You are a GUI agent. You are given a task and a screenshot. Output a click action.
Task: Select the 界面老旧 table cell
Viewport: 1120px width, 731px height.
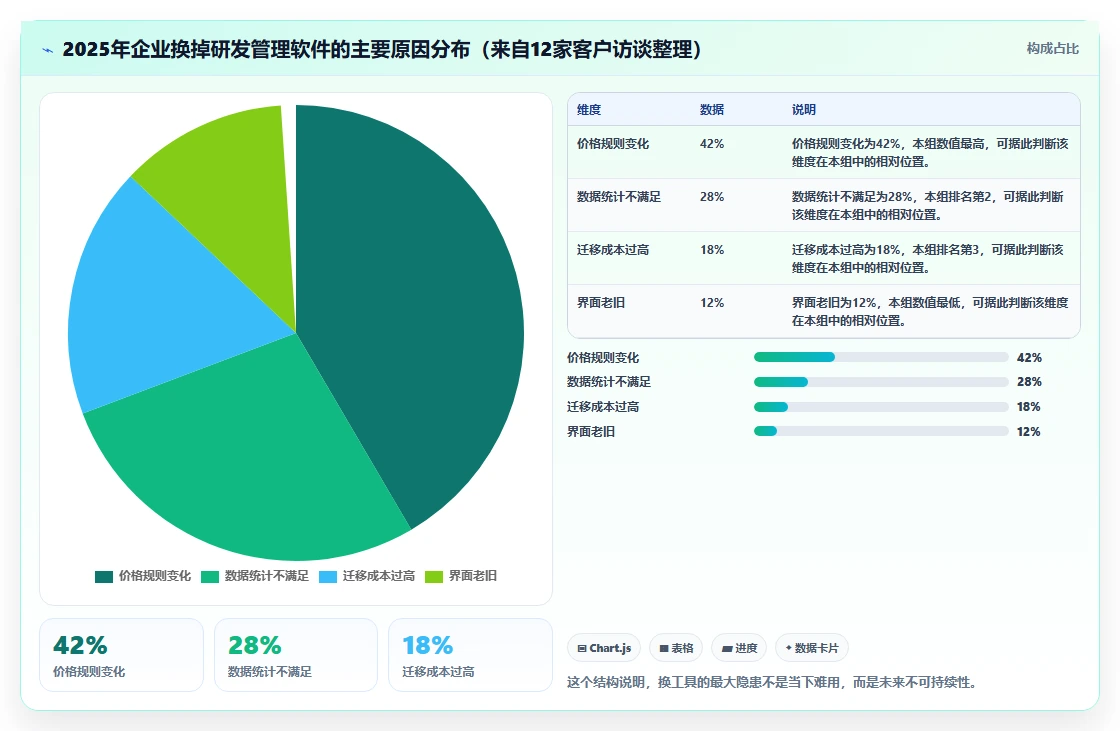pos(601,302)
